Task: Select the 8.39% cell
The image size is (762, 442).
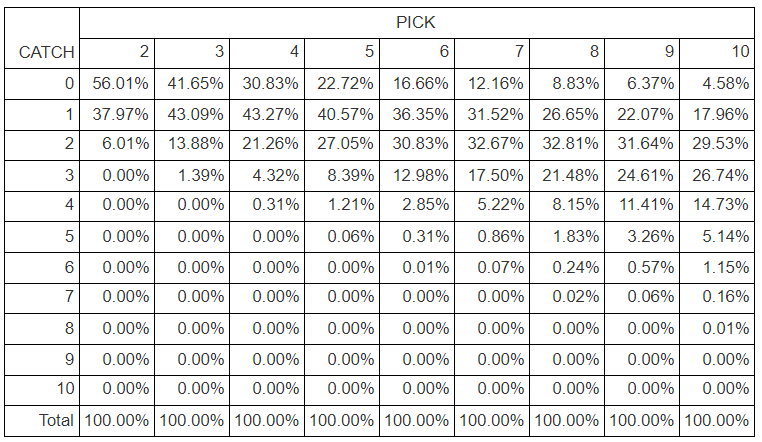Action: pyautogui.click(x=342, y=176)
